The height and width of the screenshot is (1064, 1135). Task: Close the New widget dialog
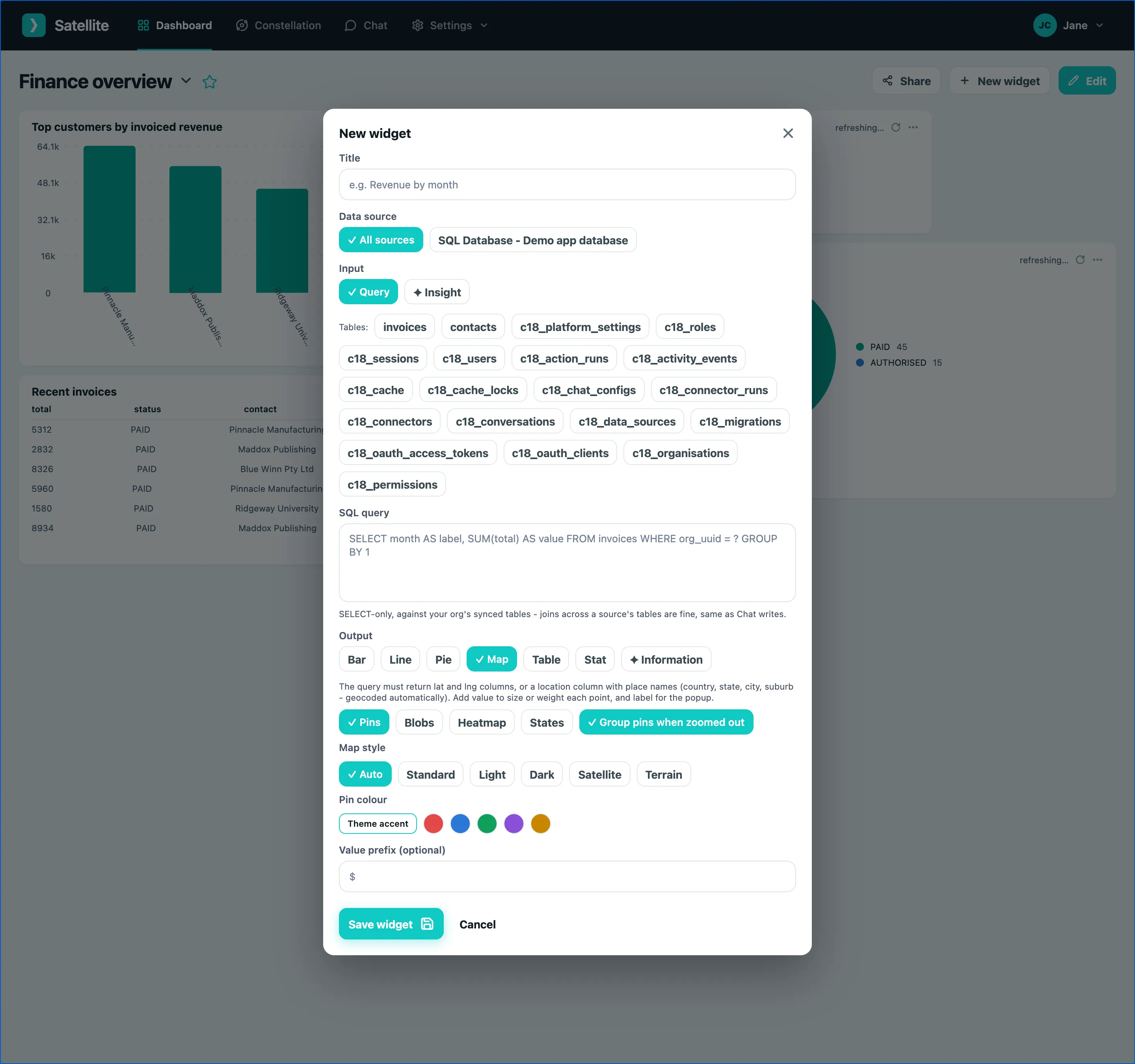click(788, 133)
